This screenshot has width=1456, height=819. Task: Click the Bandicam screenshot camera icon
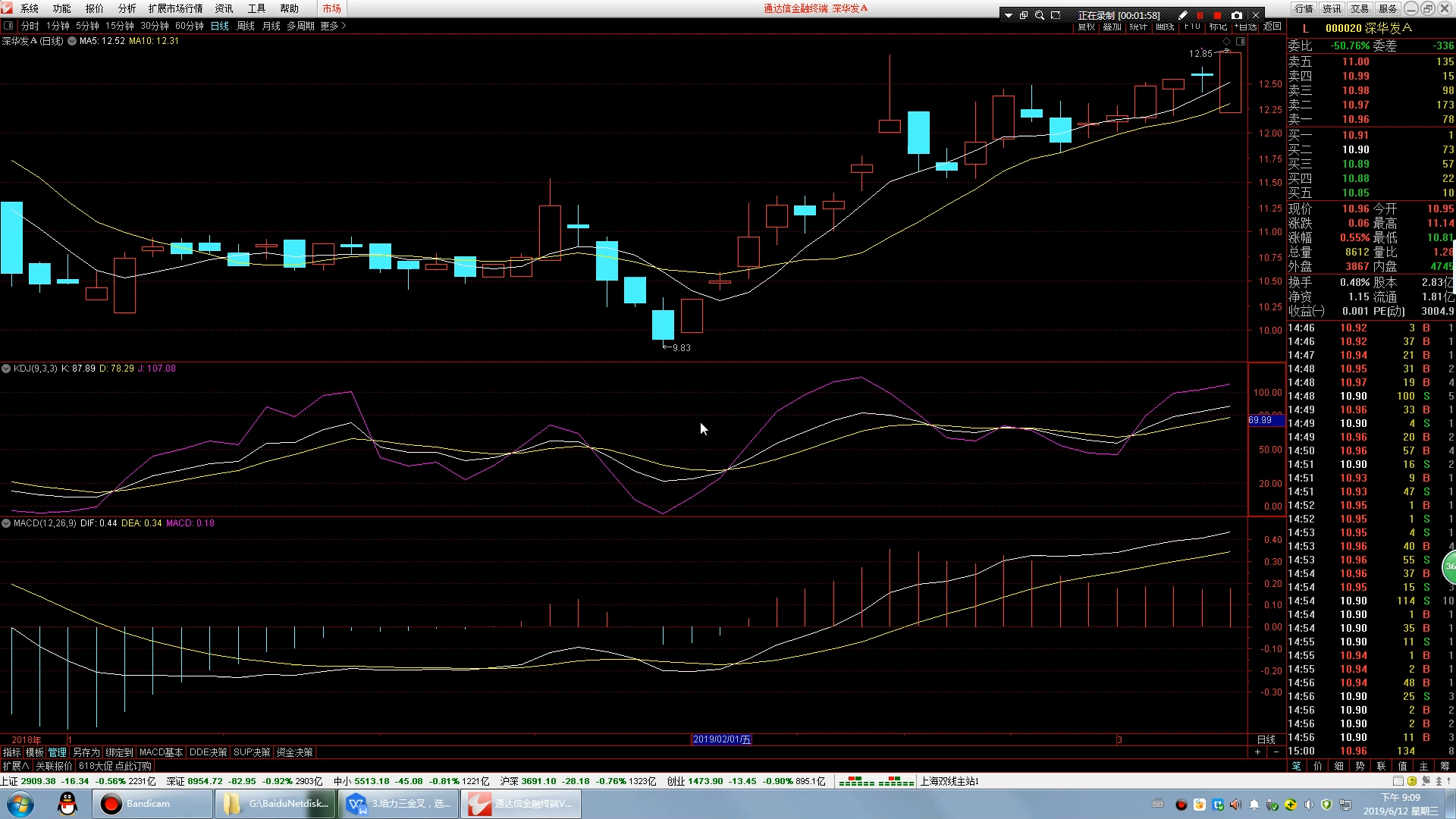point(1237,15)
